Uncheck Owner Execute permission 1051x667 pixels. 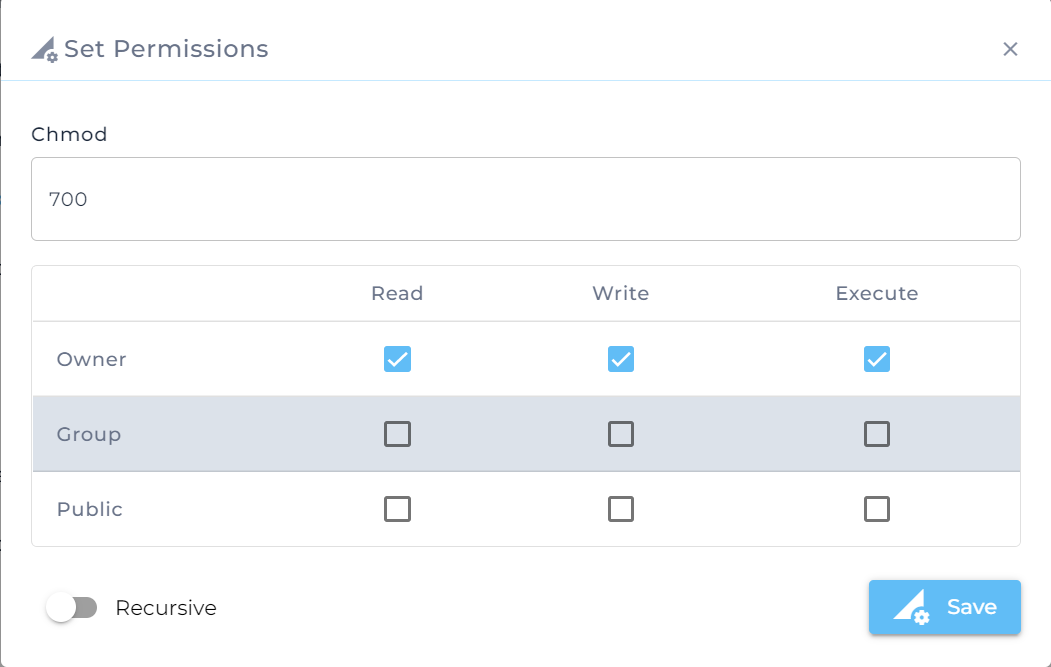point(877,359)
